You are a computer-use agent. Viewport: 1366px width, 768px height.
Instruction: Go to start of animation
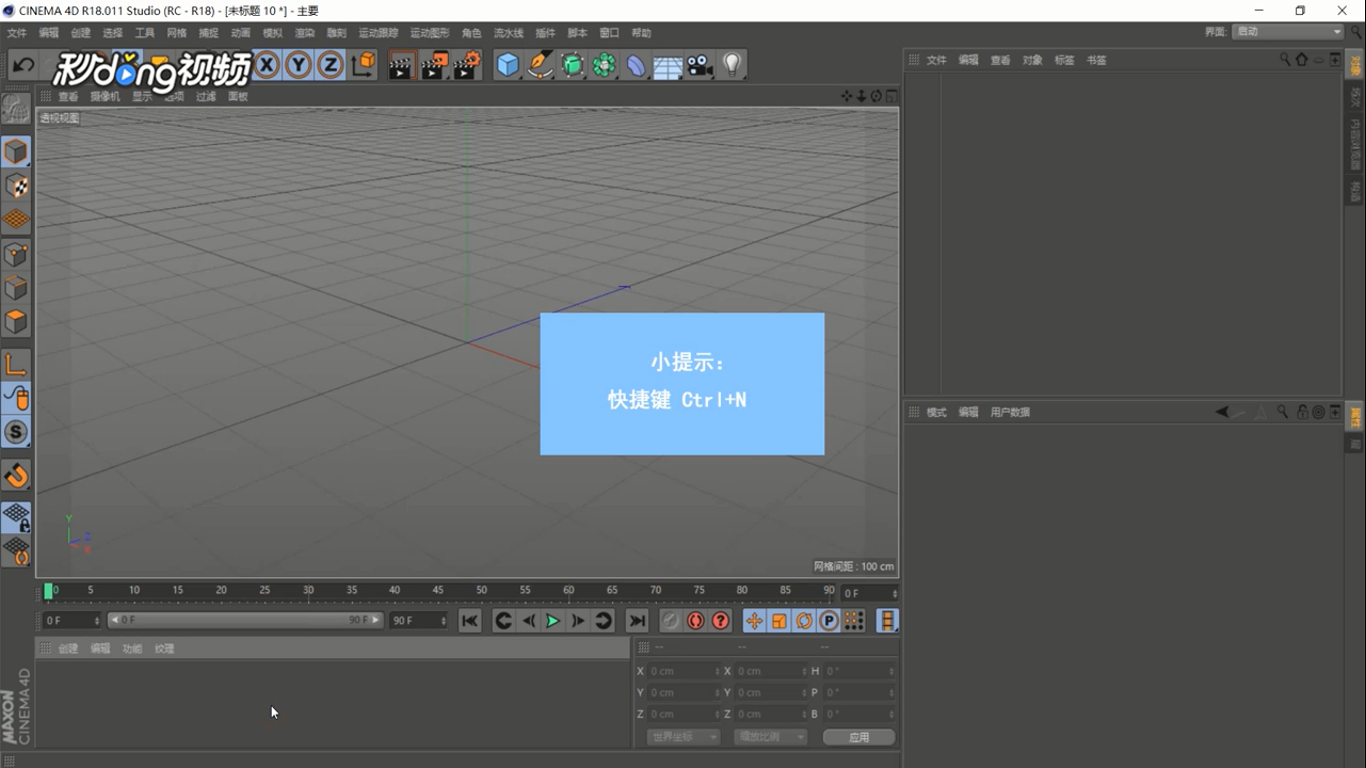[469, 621]
